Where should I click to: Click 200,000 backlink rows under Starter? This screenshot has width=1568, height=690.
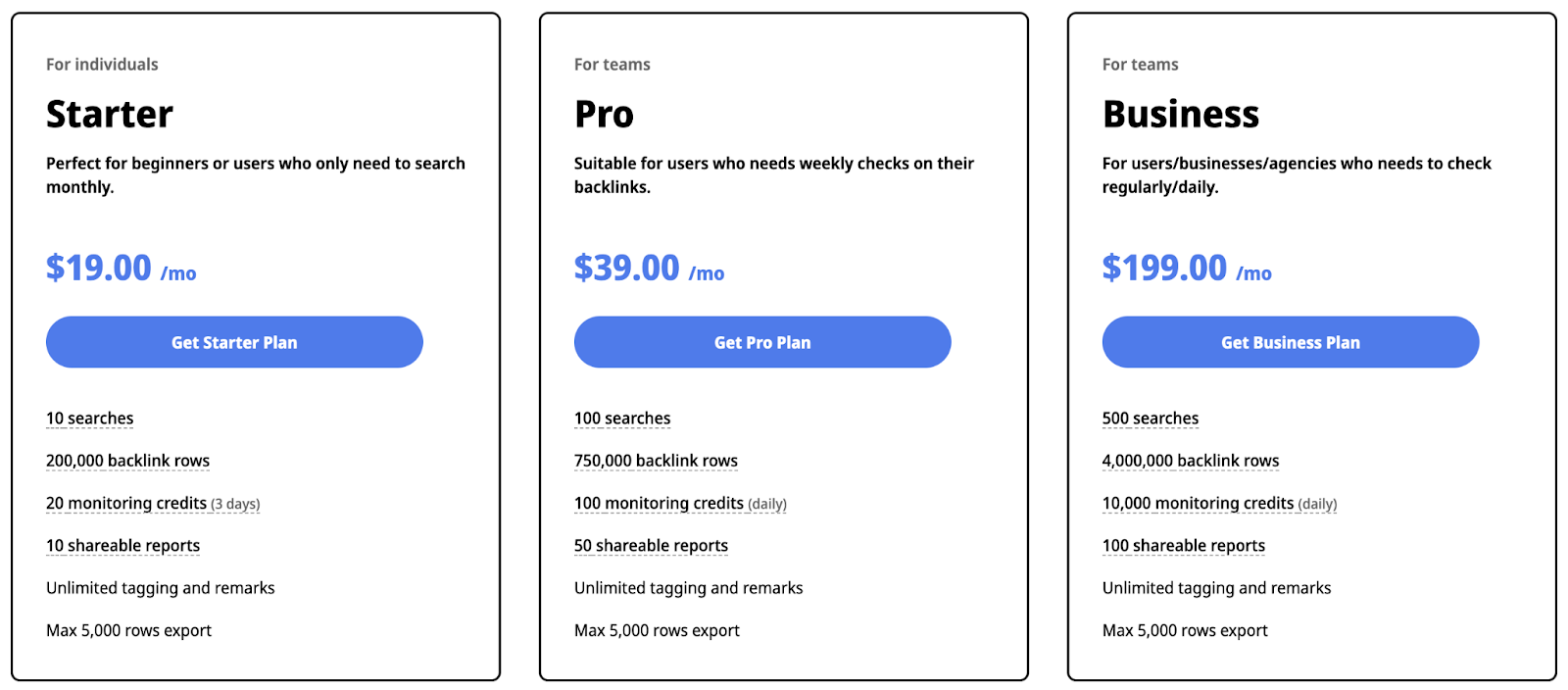point(127,460)
